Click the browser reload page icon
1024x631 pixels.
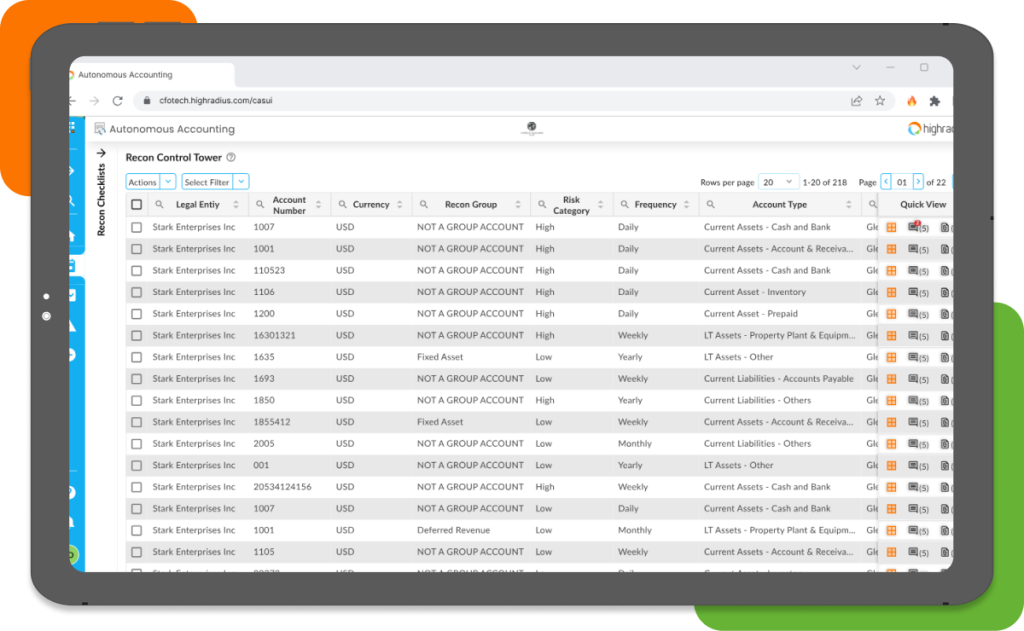117,101
